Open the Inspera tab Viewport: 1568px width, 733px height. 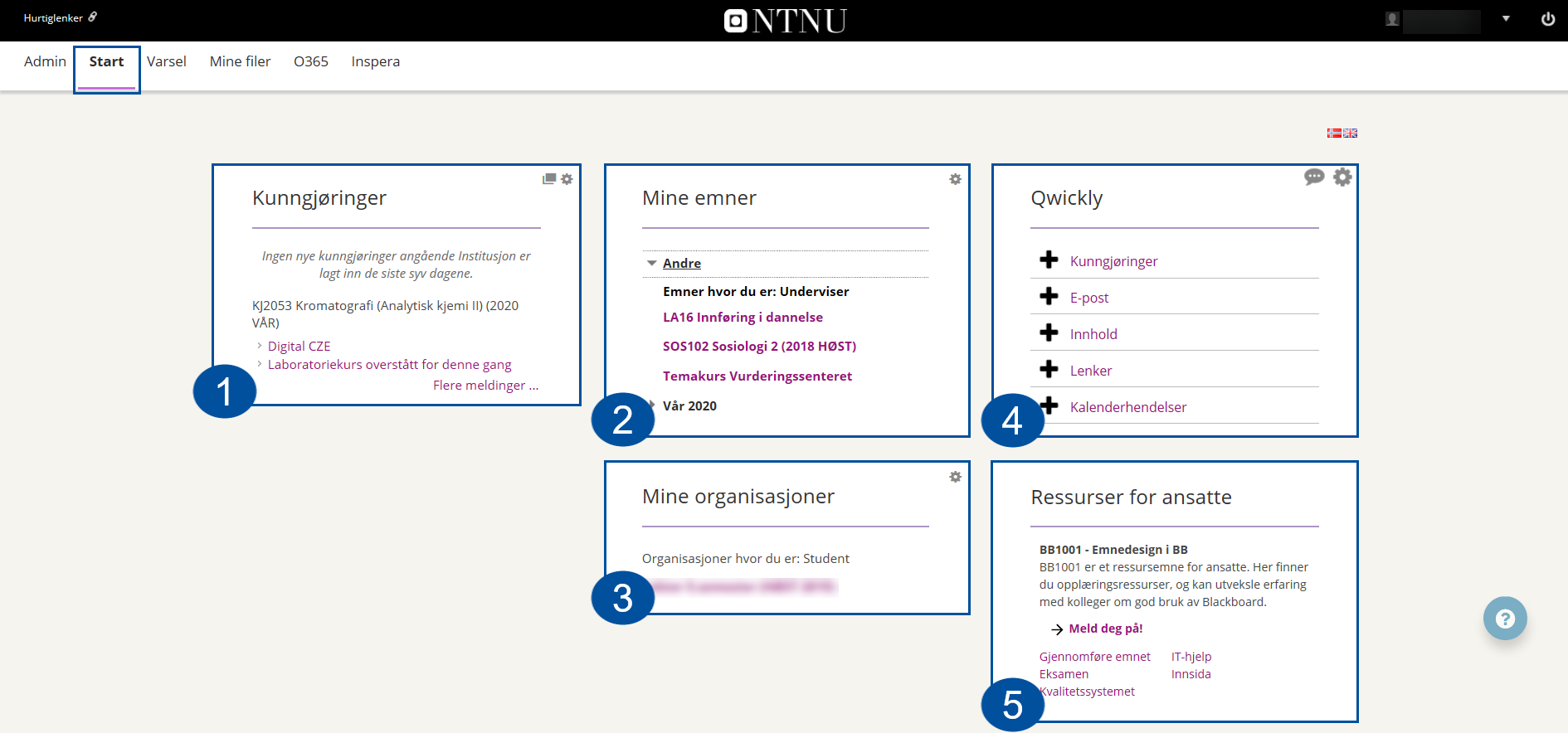pos(376,62)
